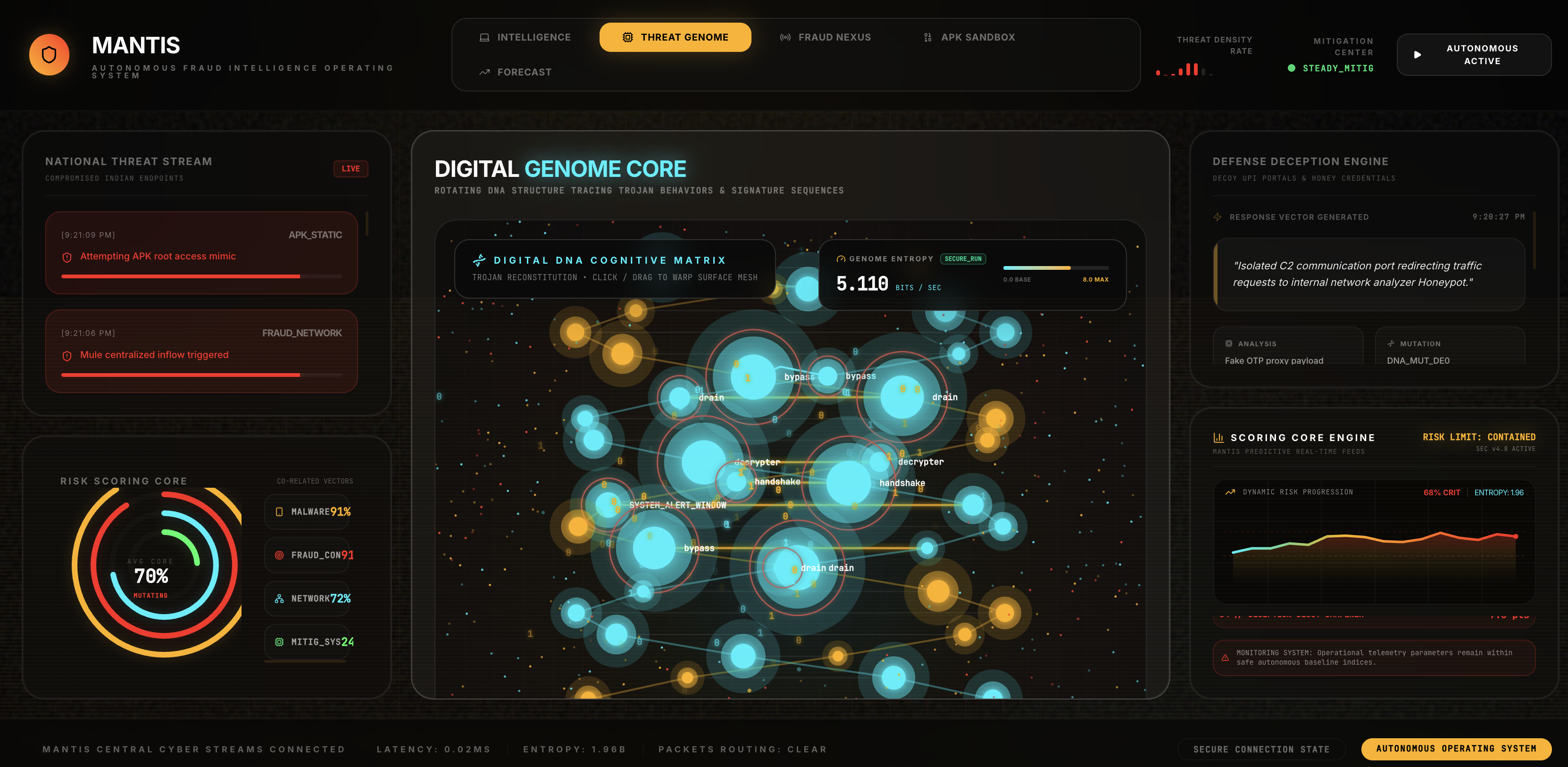
Task: Click the NETWORK nodes icon
Action: click(x=279, y=599)
